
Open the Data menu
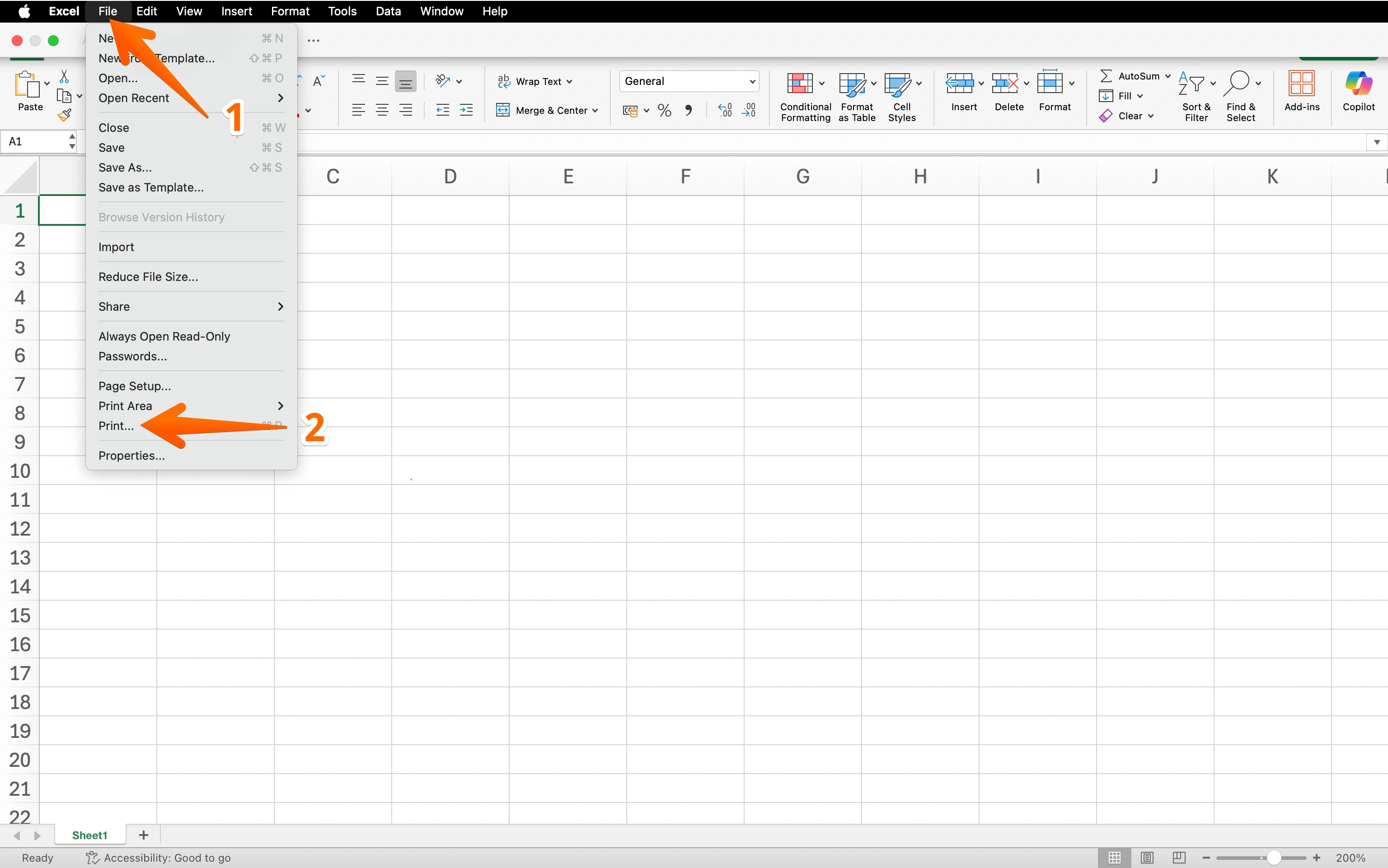tap(388, 11)
